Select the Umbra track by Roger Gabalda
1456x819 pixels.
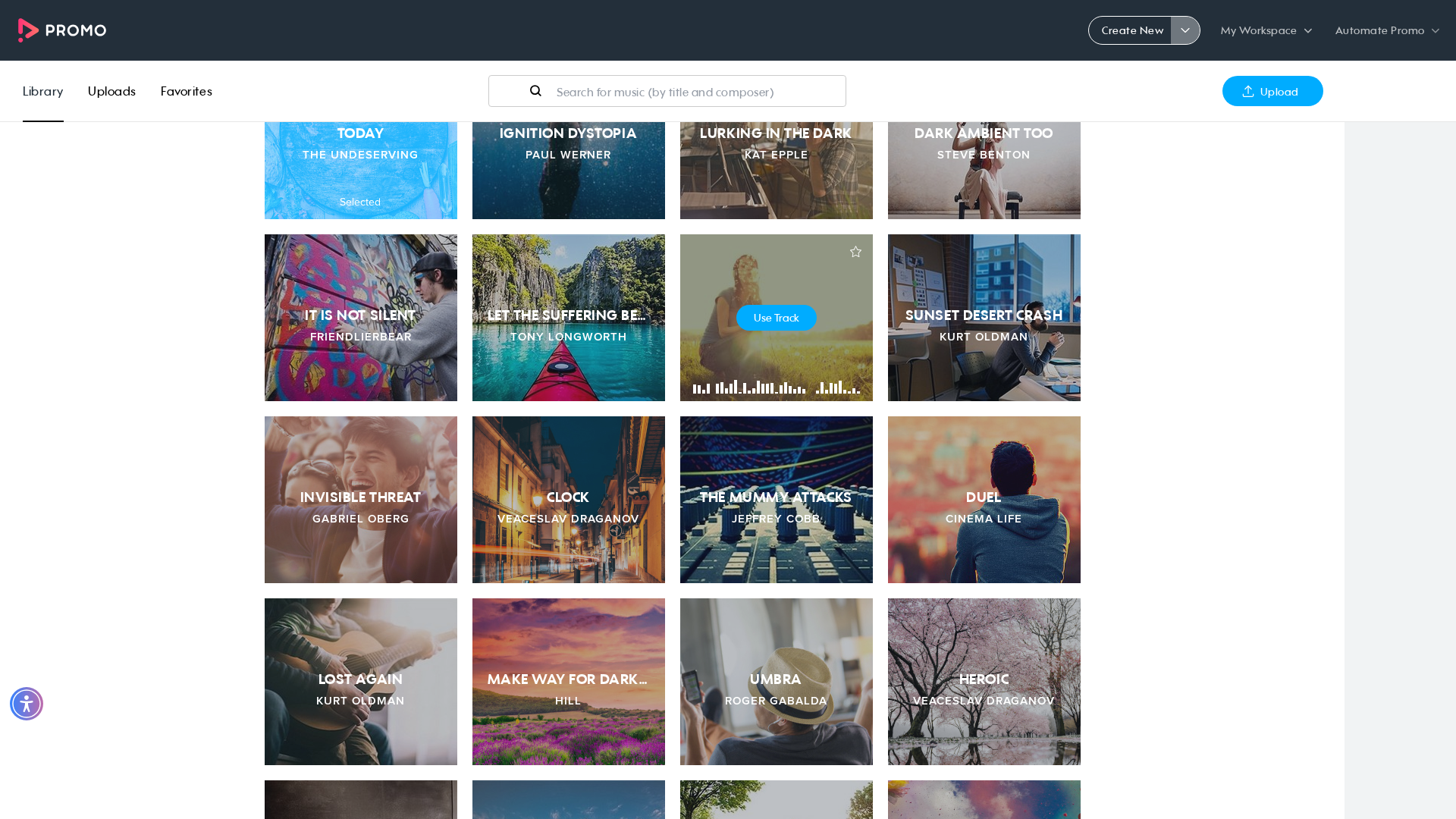click(x=777, y=682)
